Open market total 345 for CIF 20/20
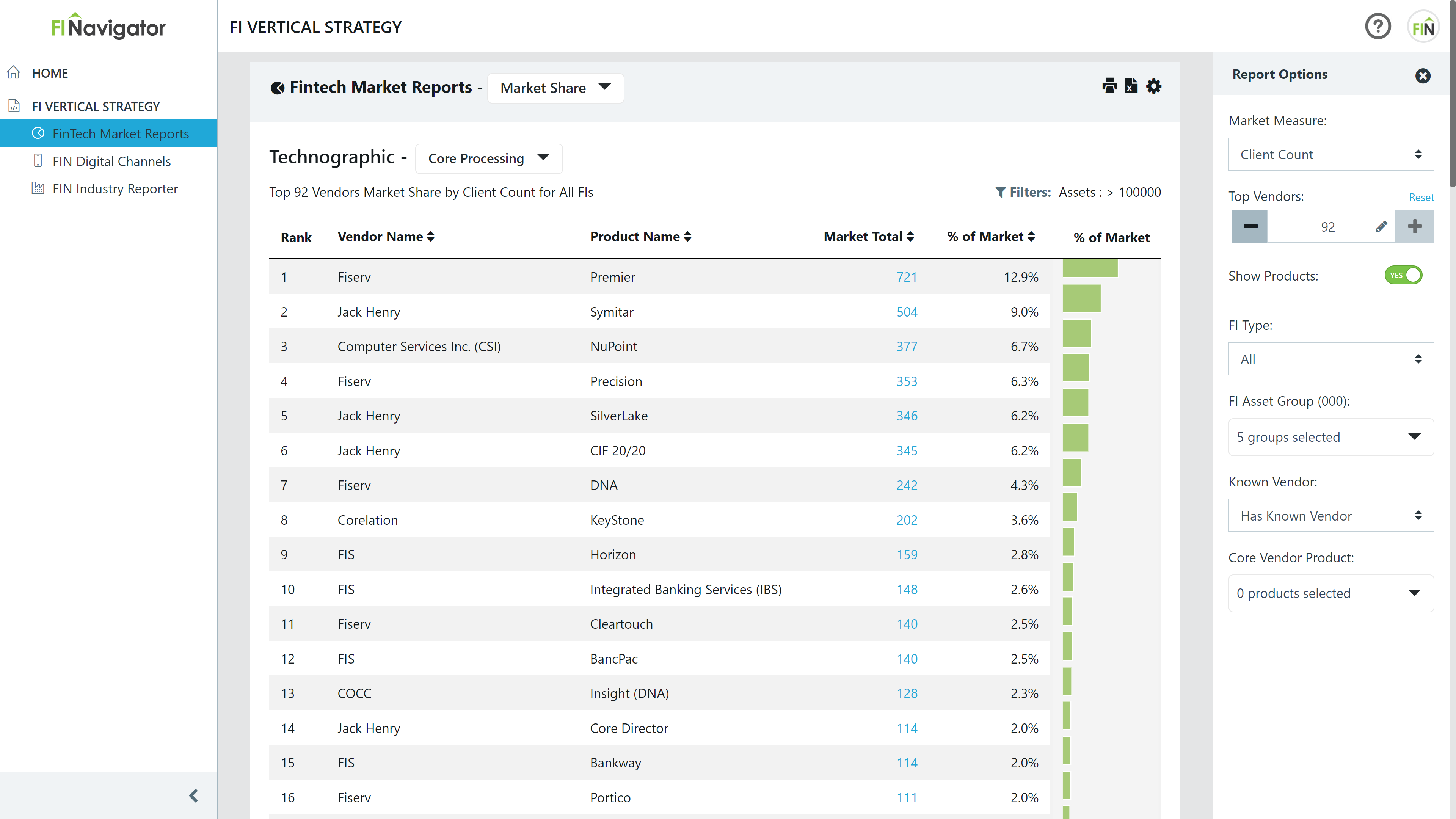The width and height of the screenshot is (1456, 819). [x=907, y=451]
